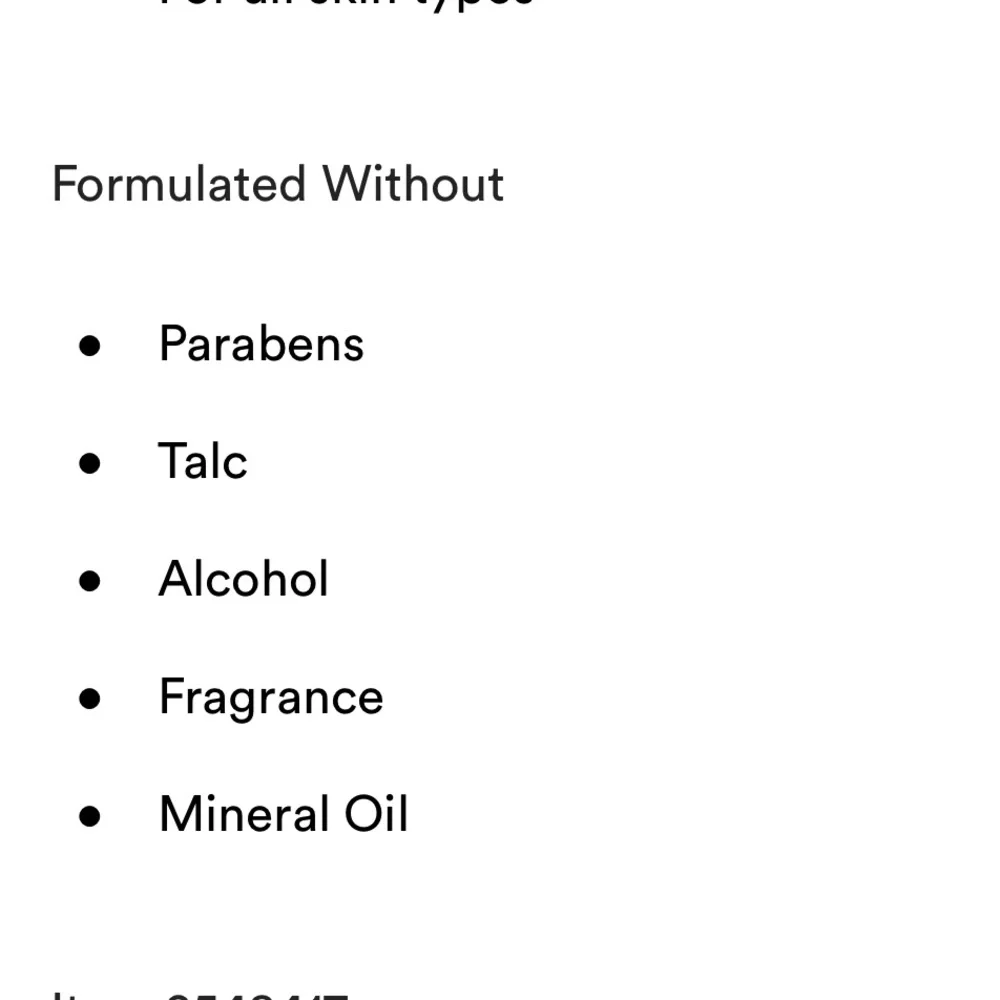Click the bullet preceding Fragrance
This screenshot has width=1000, height=1000.
coord(89,698)
